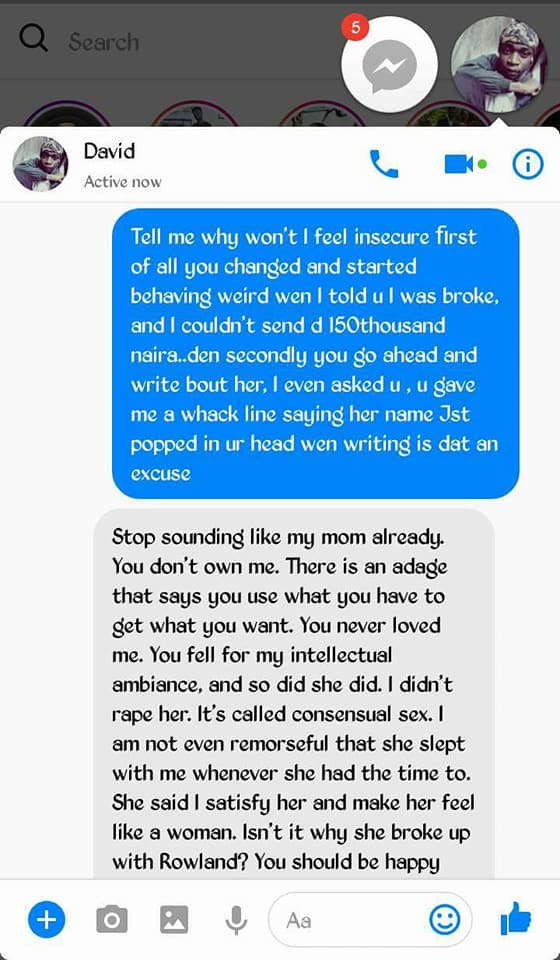560x960 pixels.
Task: Tap the microphone to record voice
Action: (x=236, y=919)
